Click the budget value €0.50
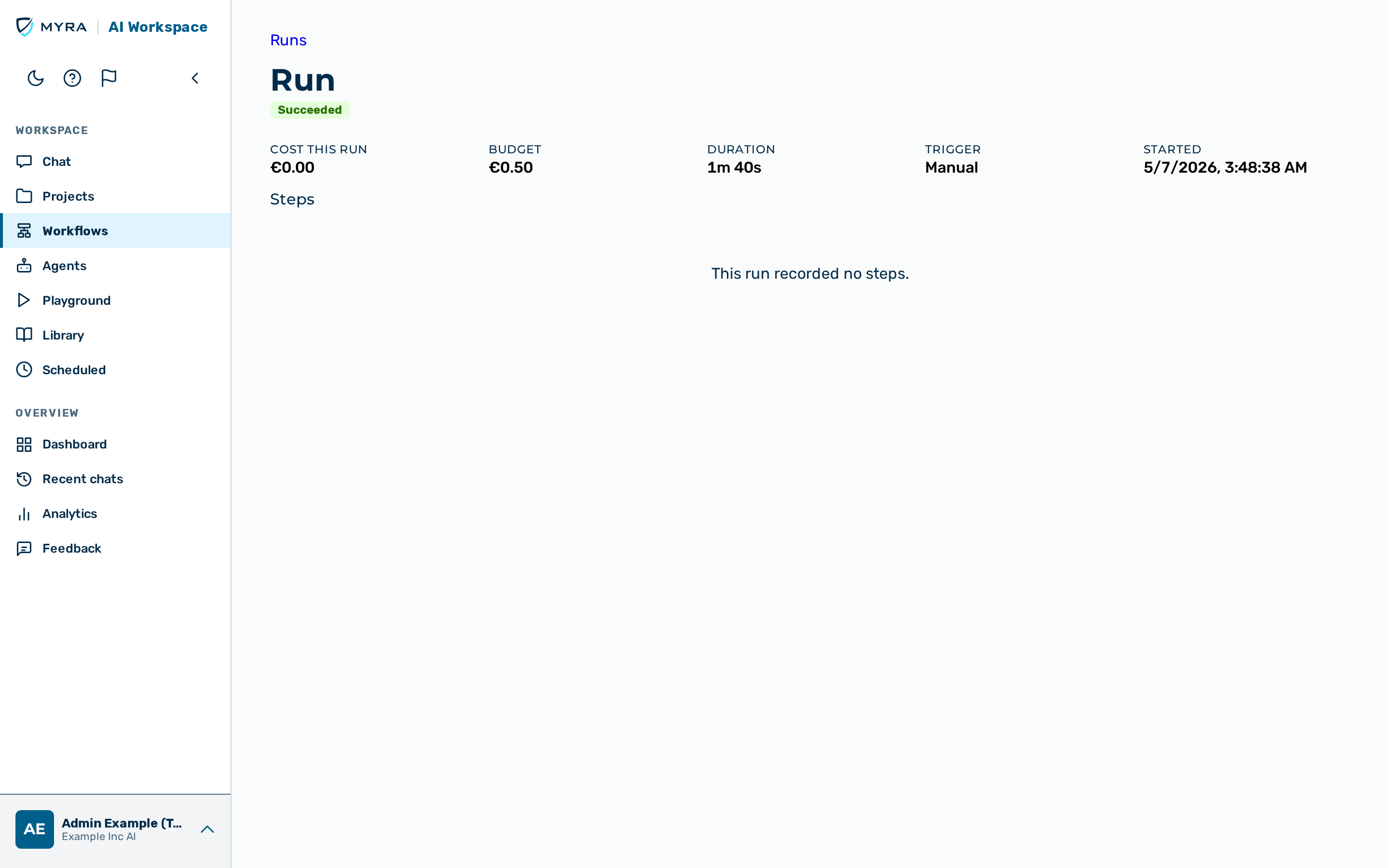 click(x=511, y=168)
